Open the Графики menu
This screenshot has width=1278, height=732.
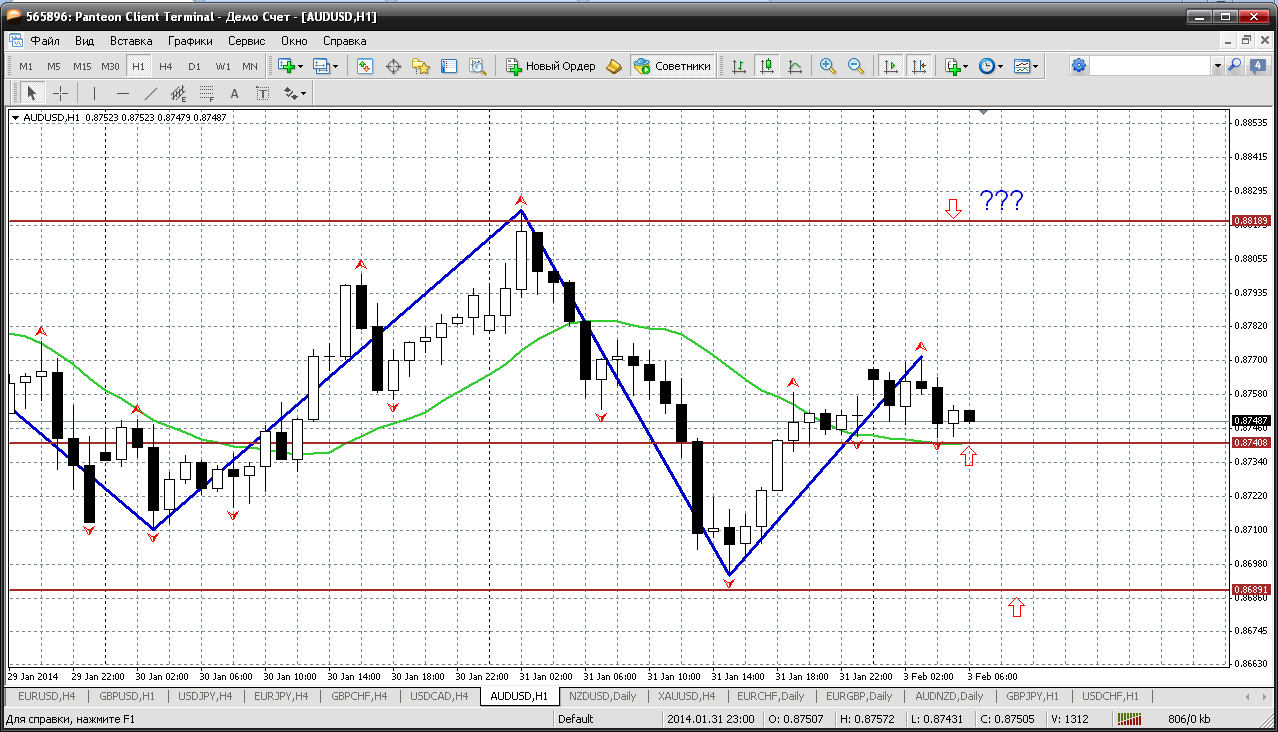point(190,41)
